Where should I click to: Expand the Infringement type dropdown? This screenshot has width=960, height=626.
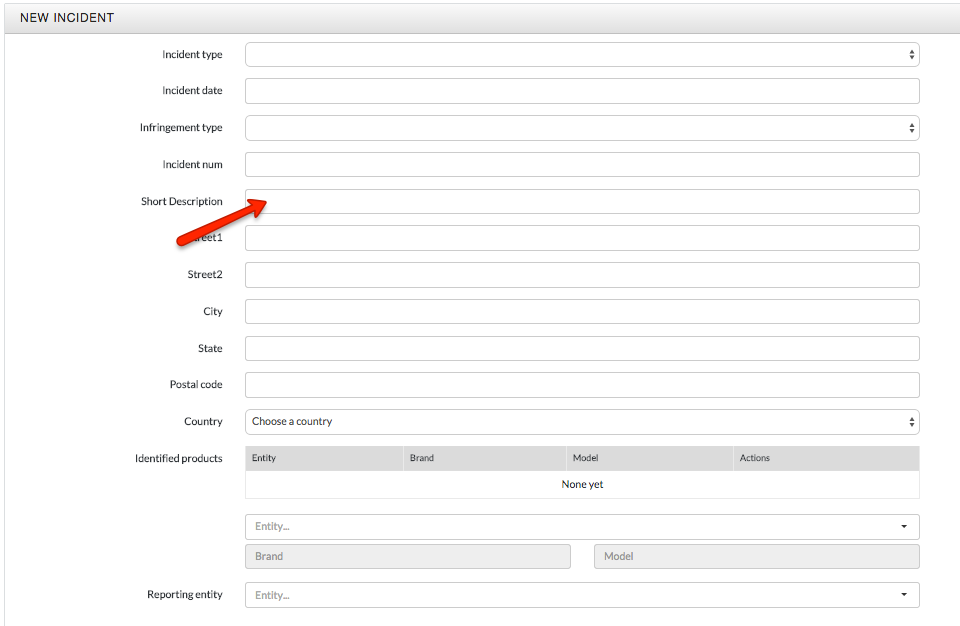(x=580, y=128)
